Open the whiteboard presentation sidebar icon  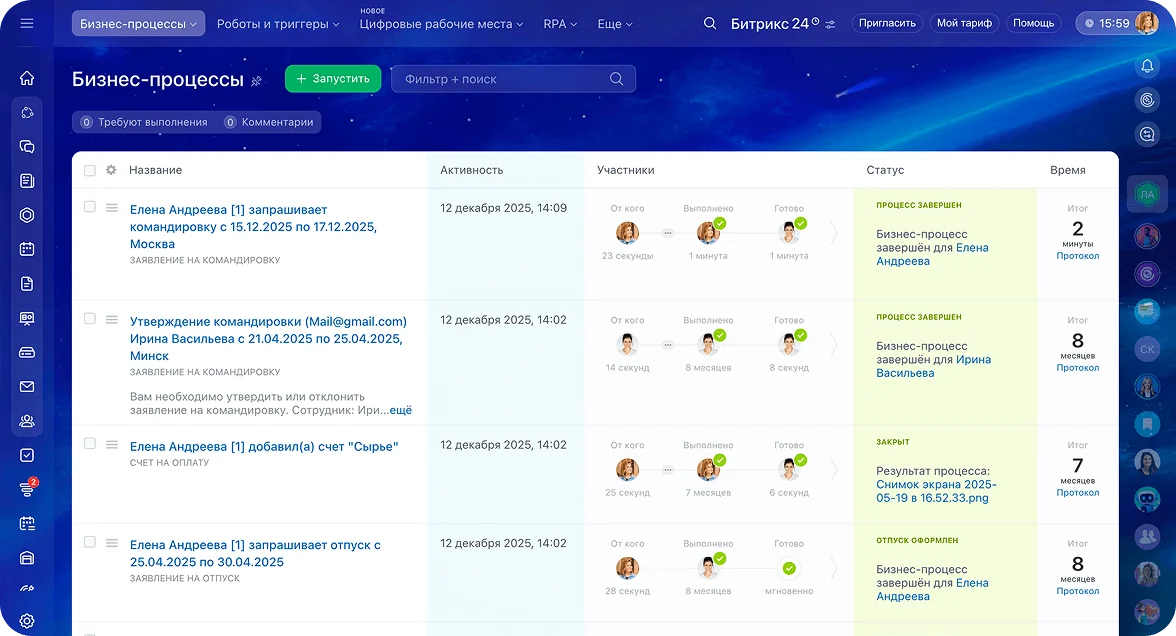pos(27,318)
